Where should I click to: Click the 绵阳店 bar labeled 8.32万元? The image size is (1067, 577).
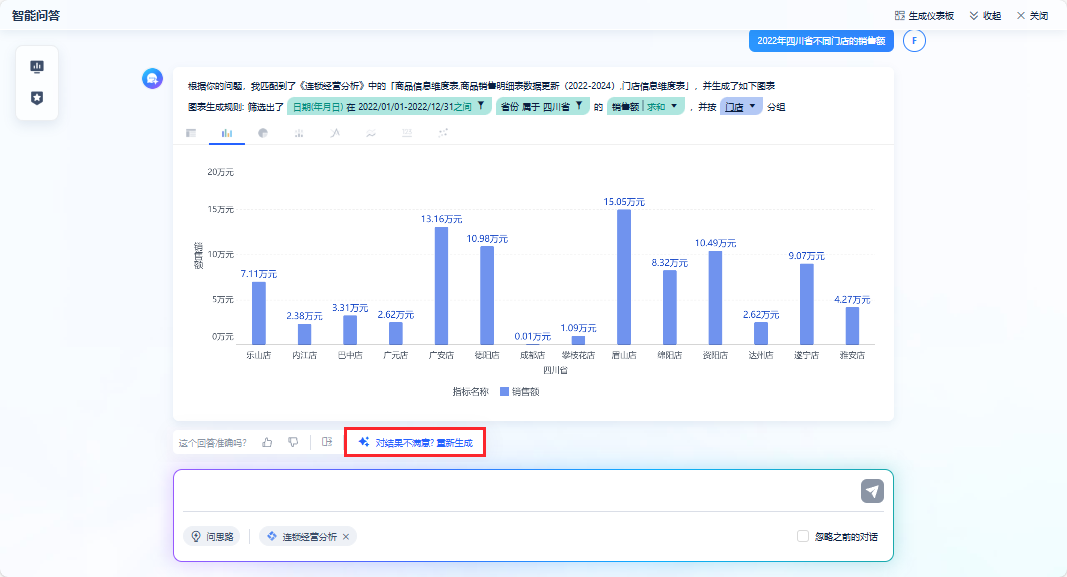coord(670,308)
